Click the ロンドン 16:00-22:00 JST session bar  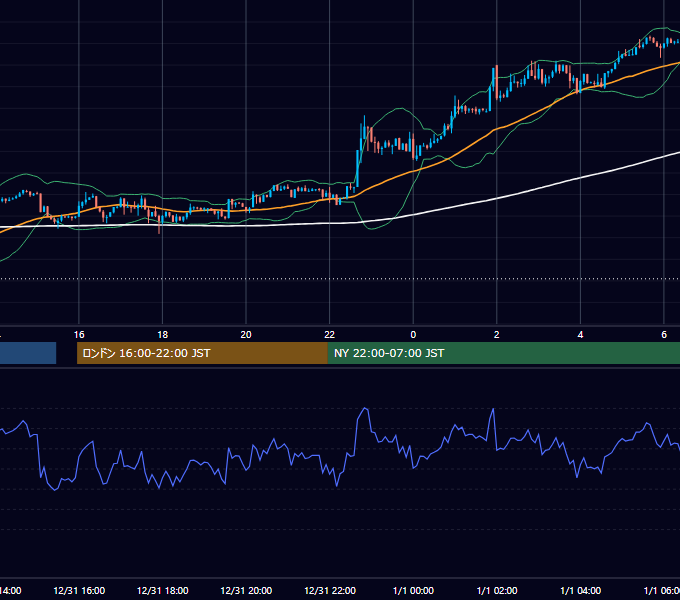click(x=202, y=353)
